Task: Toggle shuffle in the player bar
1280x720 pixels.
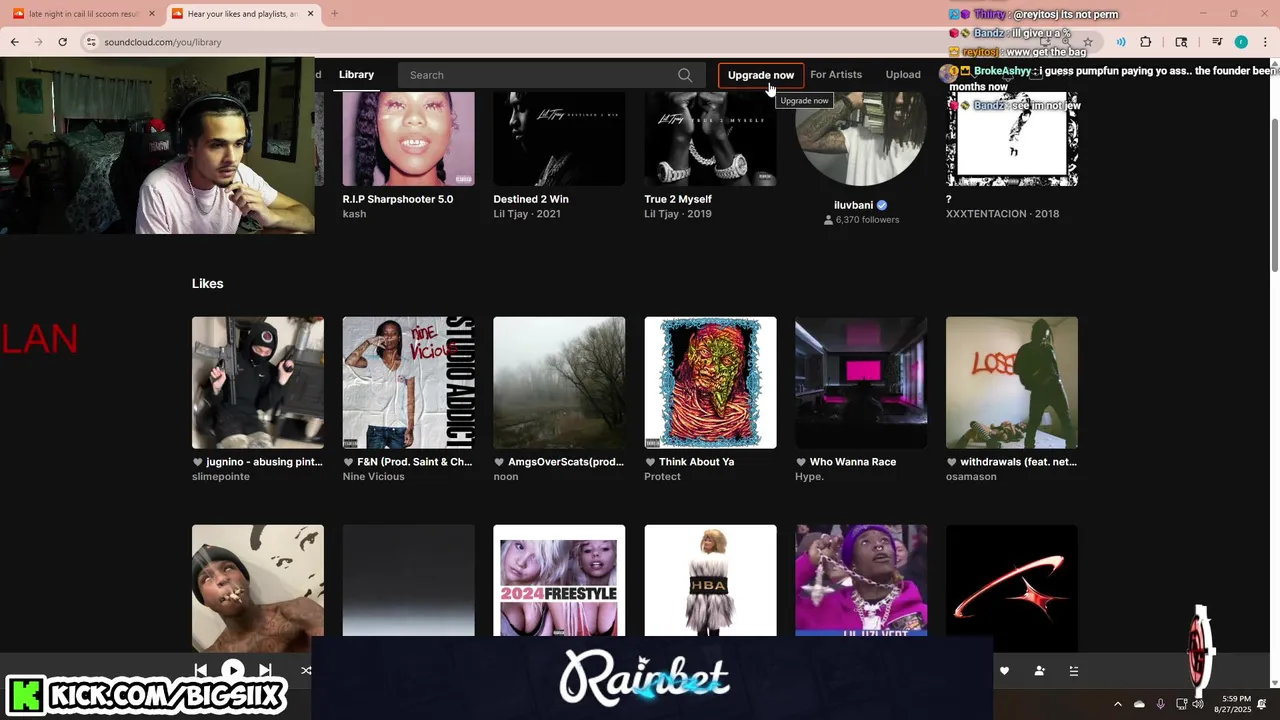Action: pos(306,670)
